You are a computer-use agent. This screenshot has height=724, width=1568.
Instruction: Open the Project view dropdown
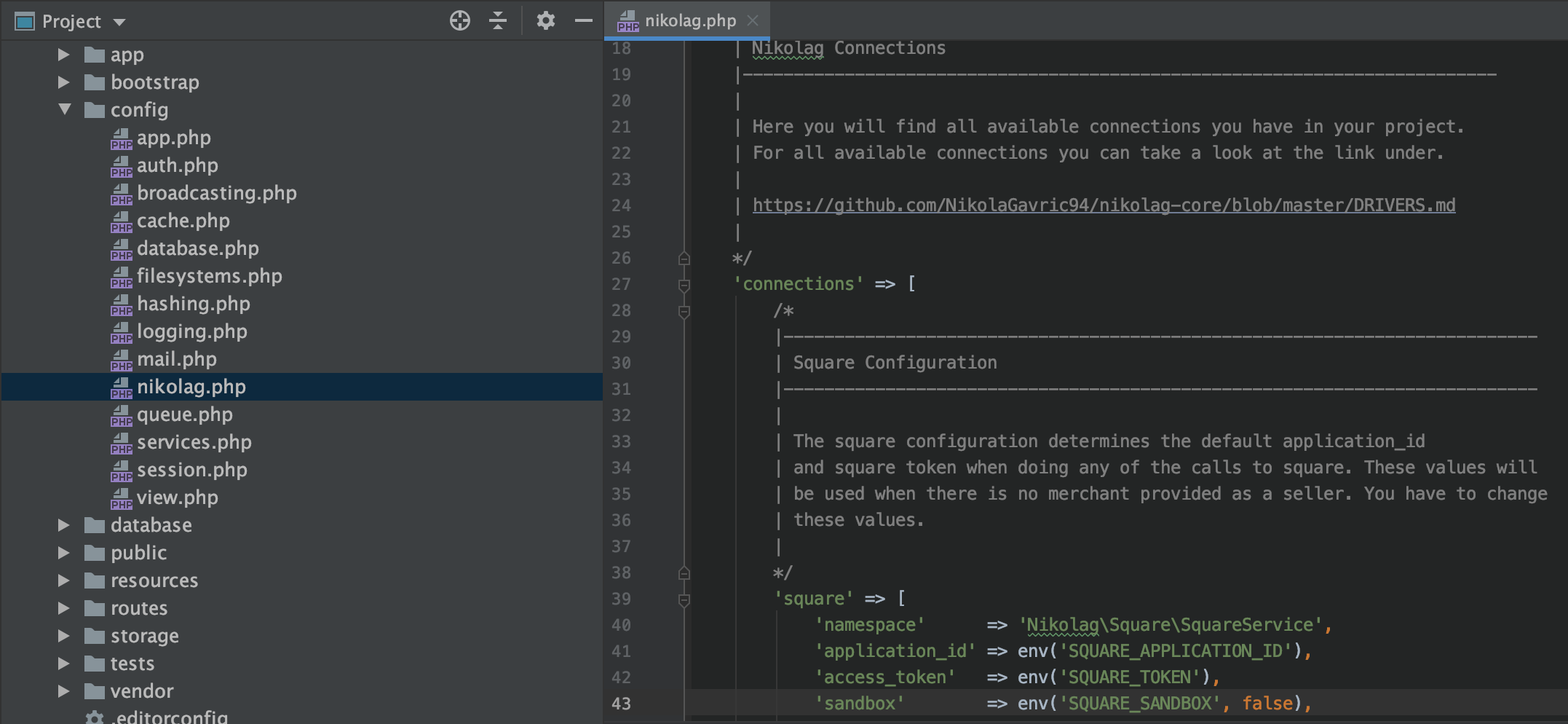click(119, 22)
